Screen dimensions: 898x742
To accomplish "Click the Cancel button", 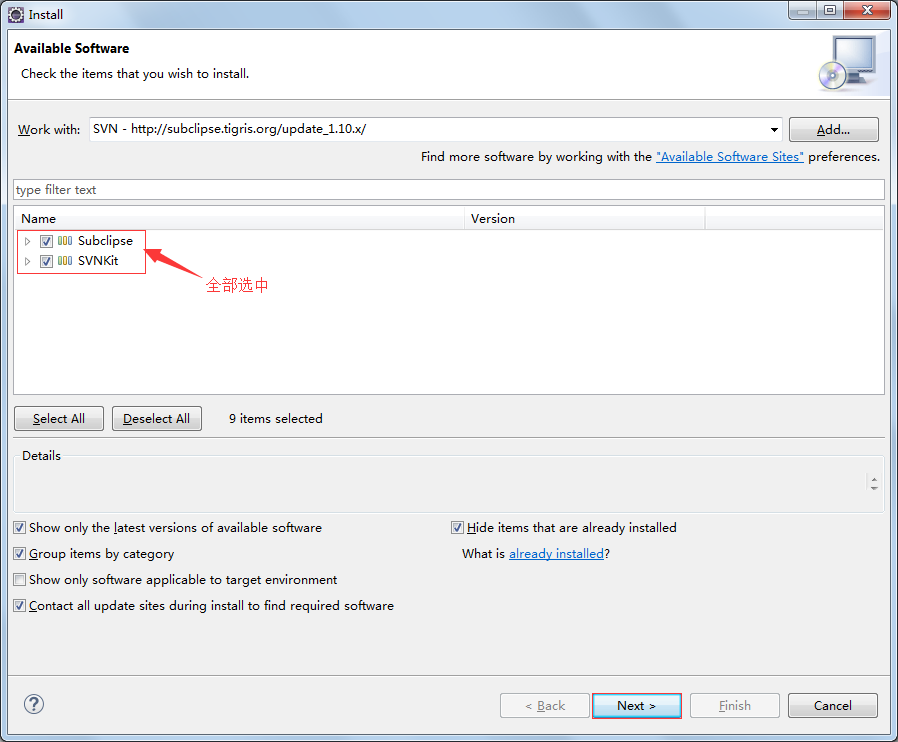I will [x=833, y=705].
